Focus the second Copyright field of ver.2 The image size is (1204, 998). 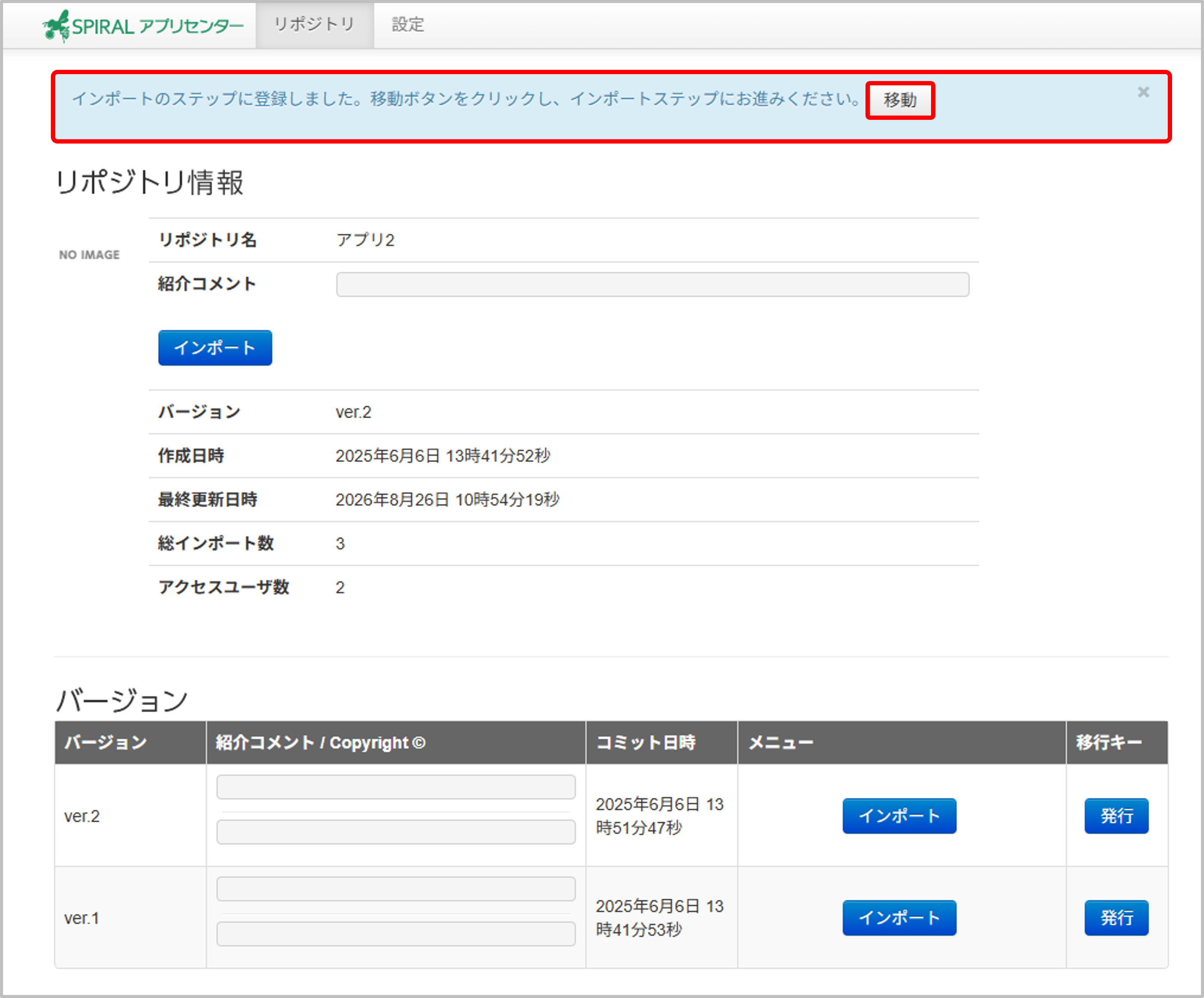pos(395,832)
